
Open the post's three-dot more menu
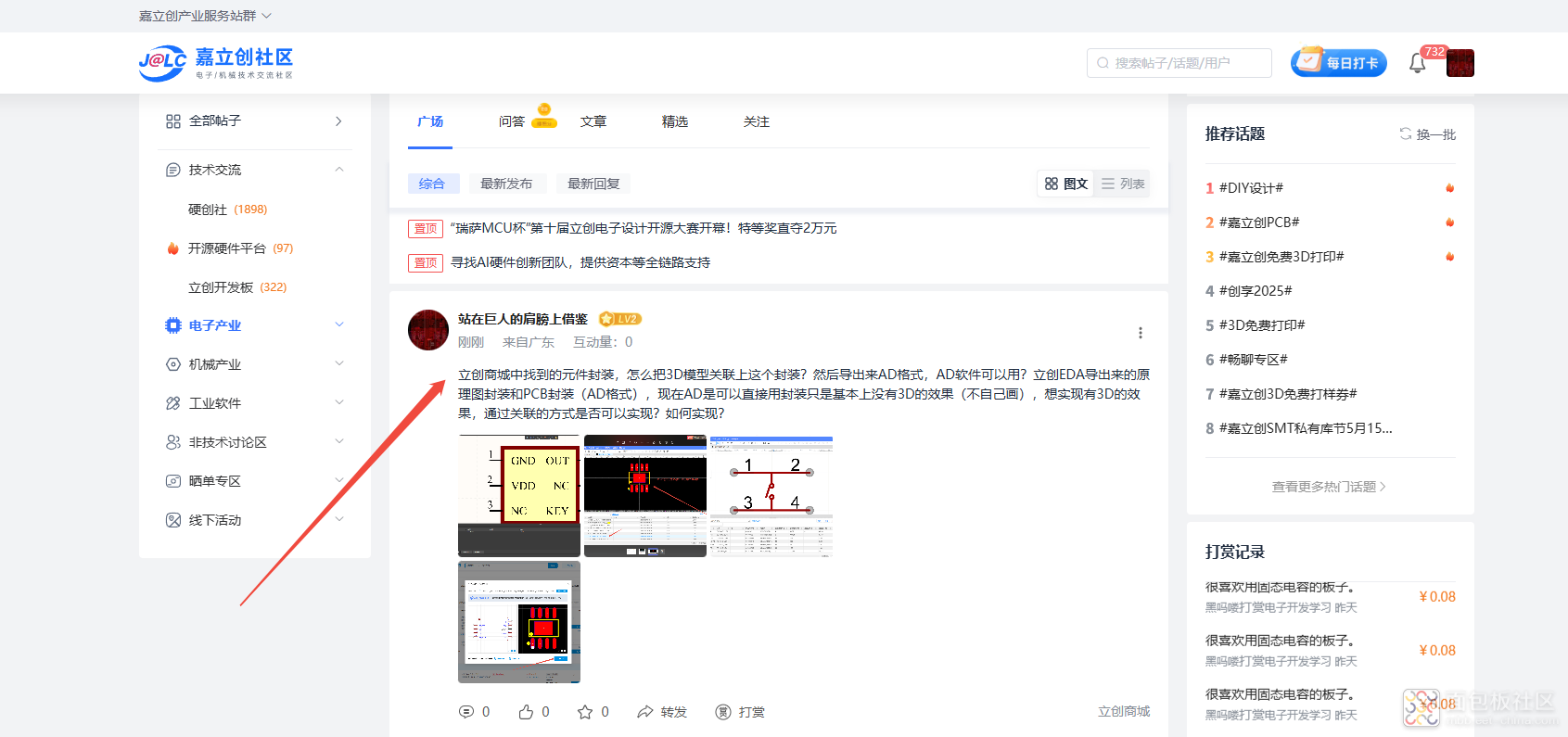[x=1141, y=333]
